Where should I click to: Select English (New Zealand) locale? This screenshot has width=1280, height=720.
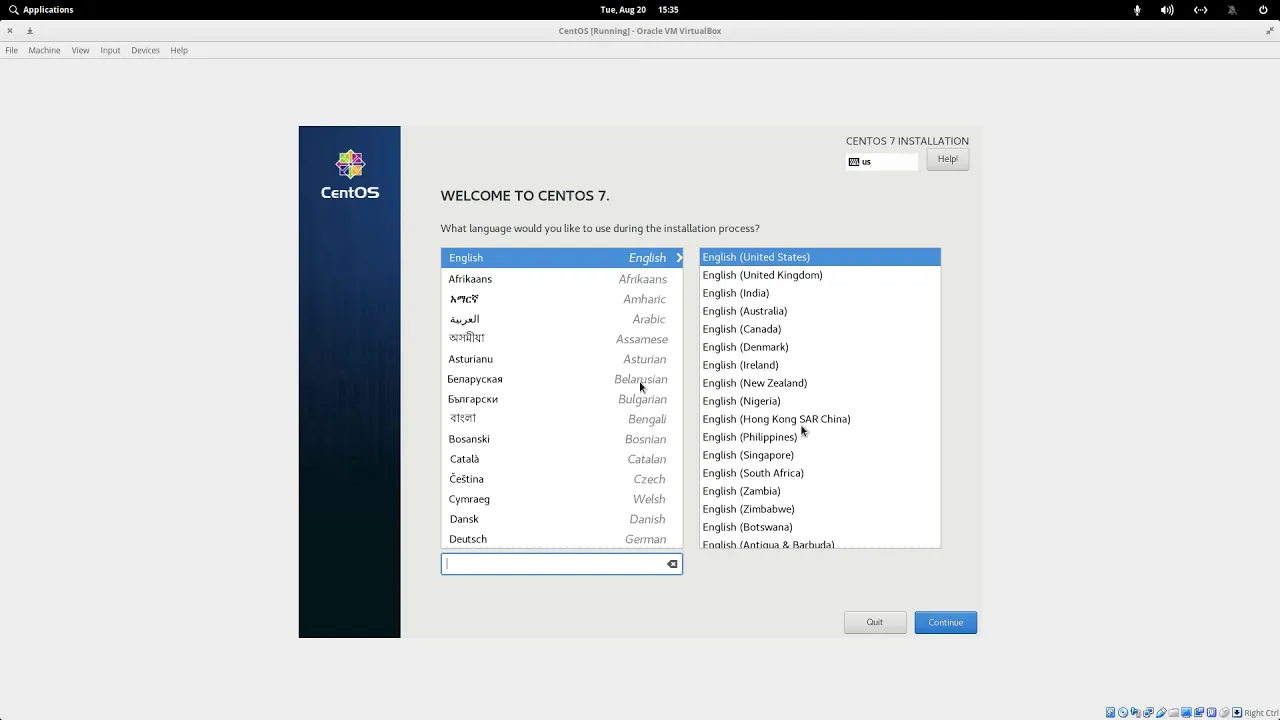click(820, 383)
